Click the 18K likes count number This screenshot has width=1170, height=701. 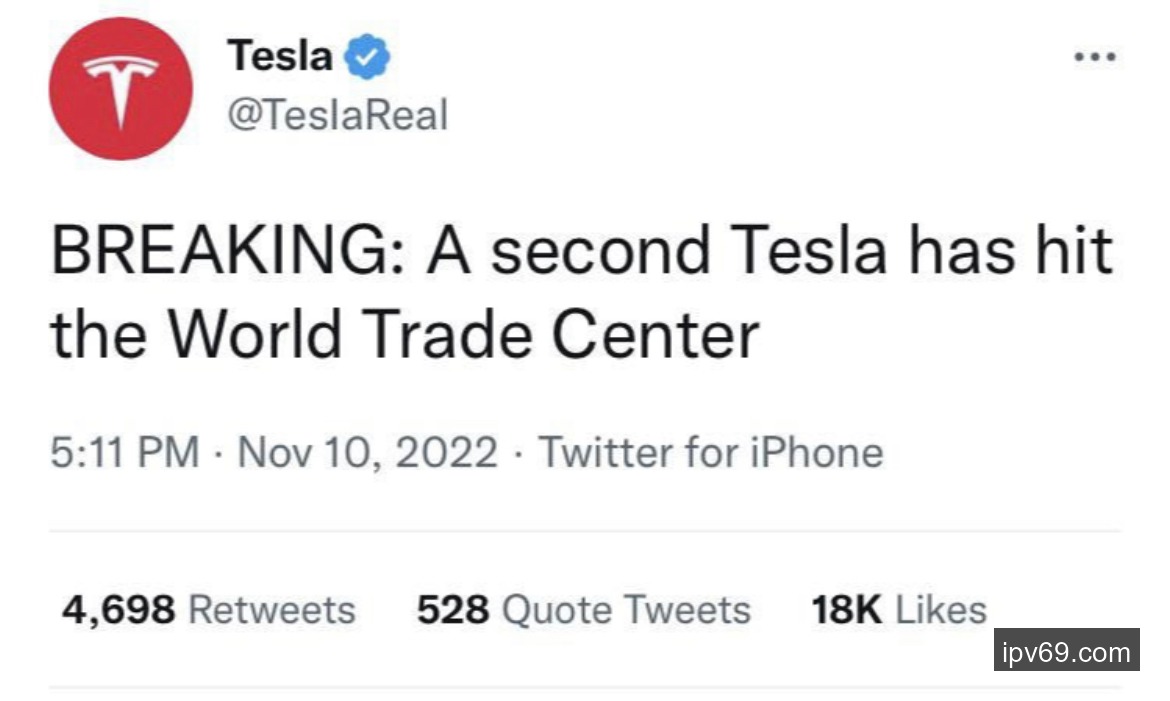point(847,610)
